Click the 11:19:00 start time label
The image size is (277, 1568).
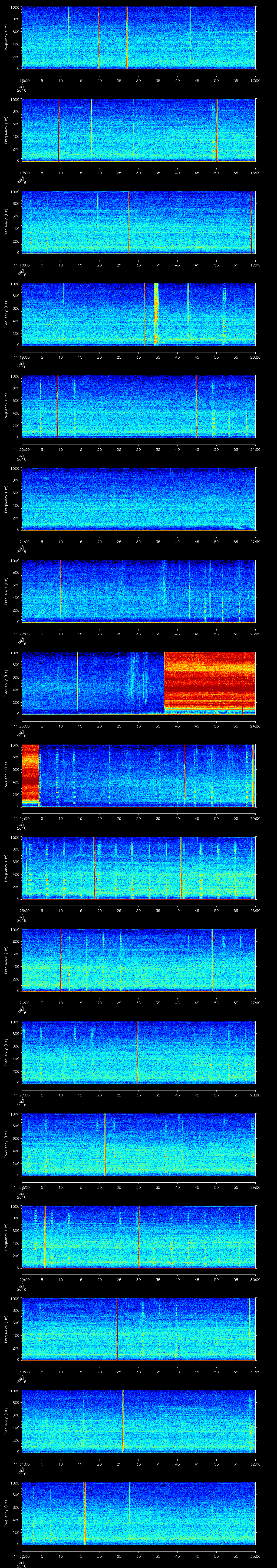coord(21,357)
